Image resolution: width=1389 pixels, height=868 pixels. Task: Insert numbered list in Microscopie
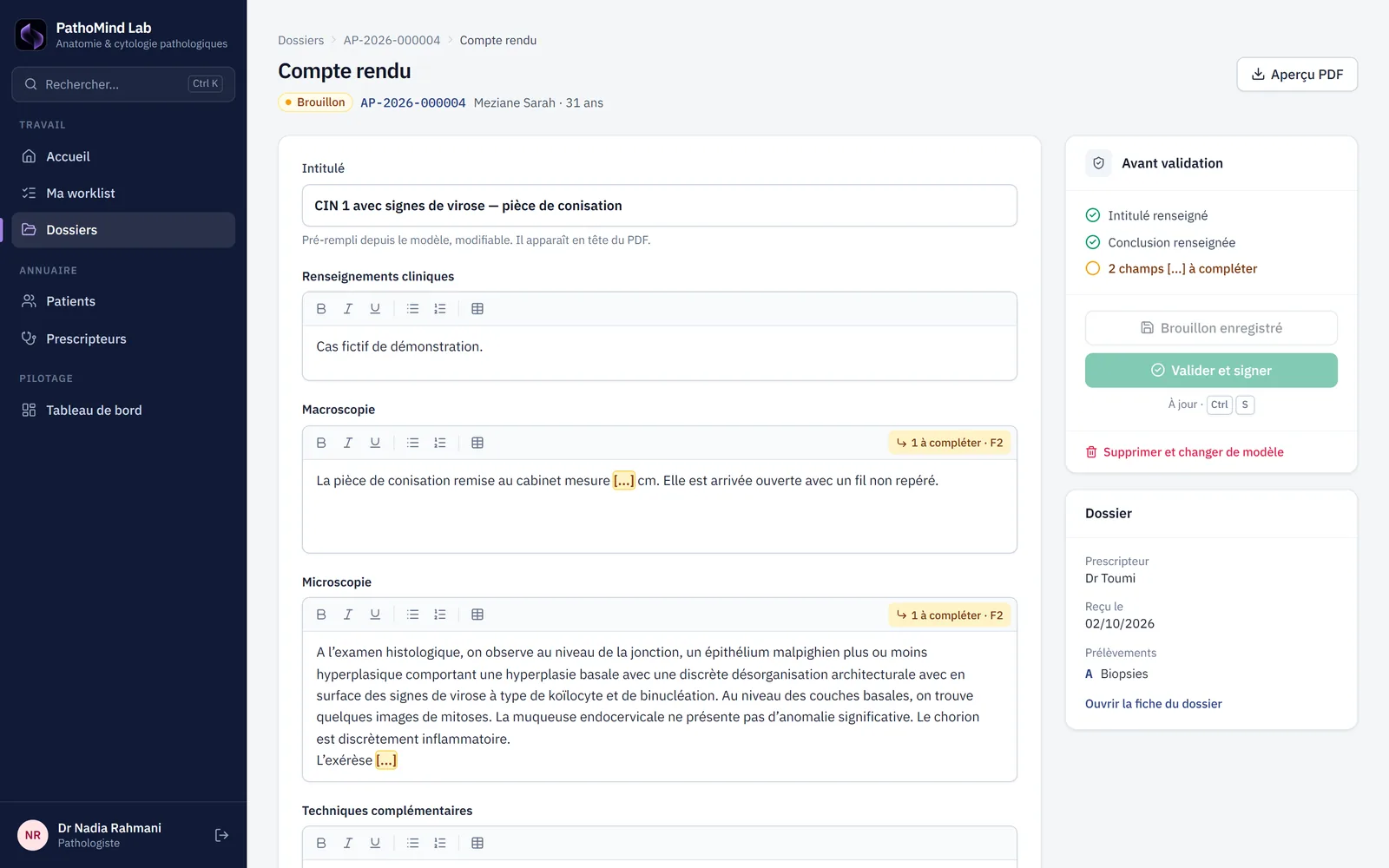(440, 615)
